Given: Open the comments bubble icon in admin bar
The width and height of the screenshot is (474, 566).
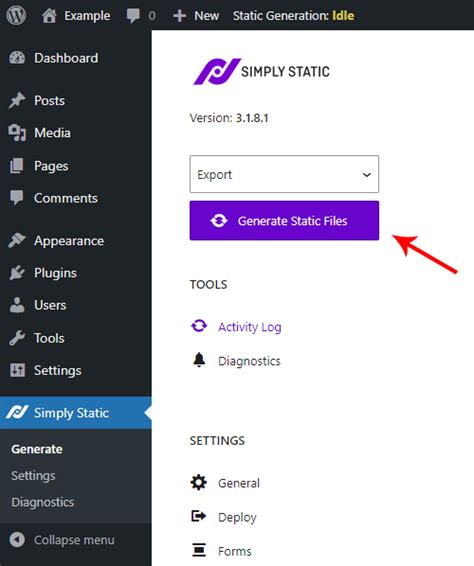Looking at the screenshot, I should (x=133, y=16).
